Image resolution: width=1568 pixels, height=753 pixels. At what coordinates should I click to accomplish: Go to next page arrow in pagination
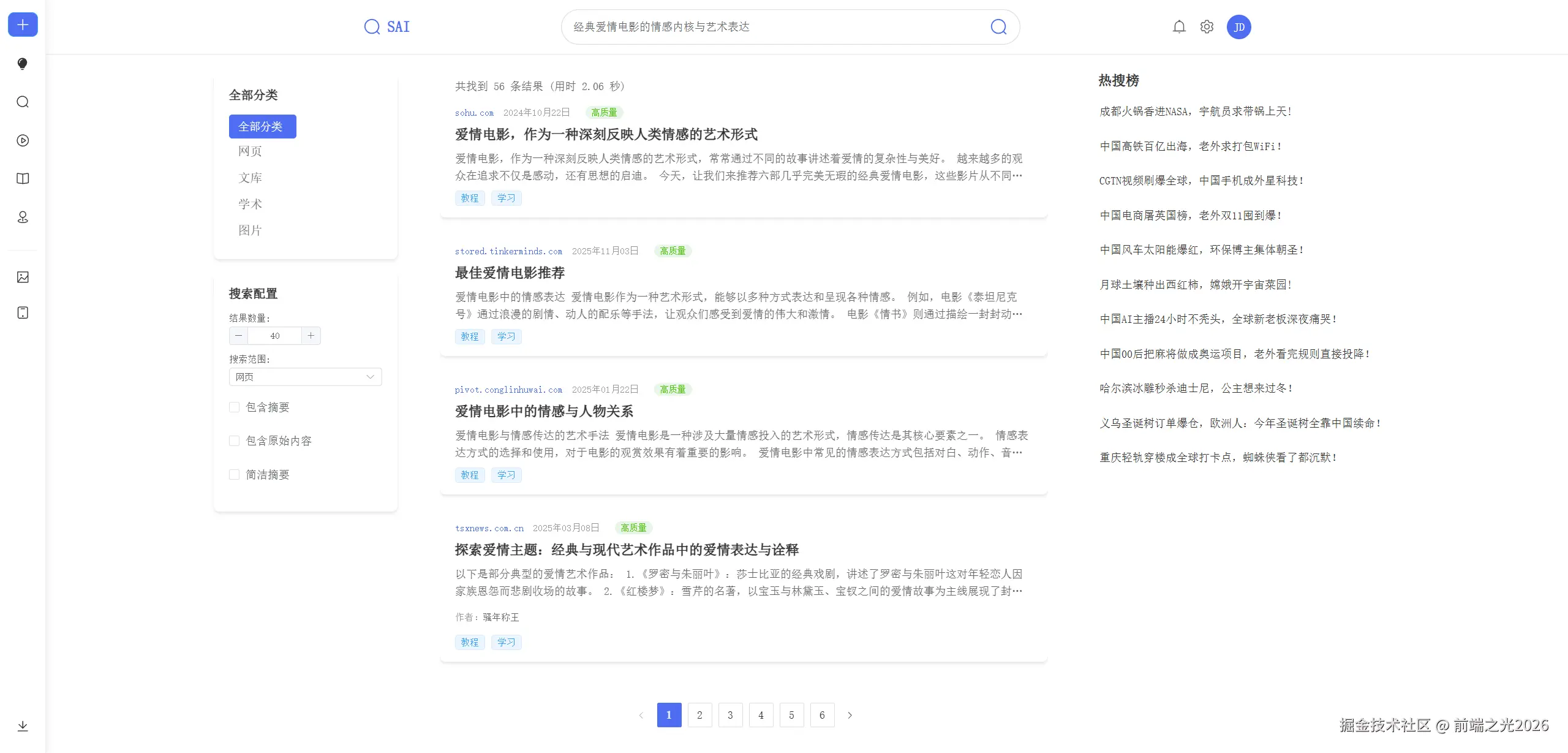(x=850, y=715)
